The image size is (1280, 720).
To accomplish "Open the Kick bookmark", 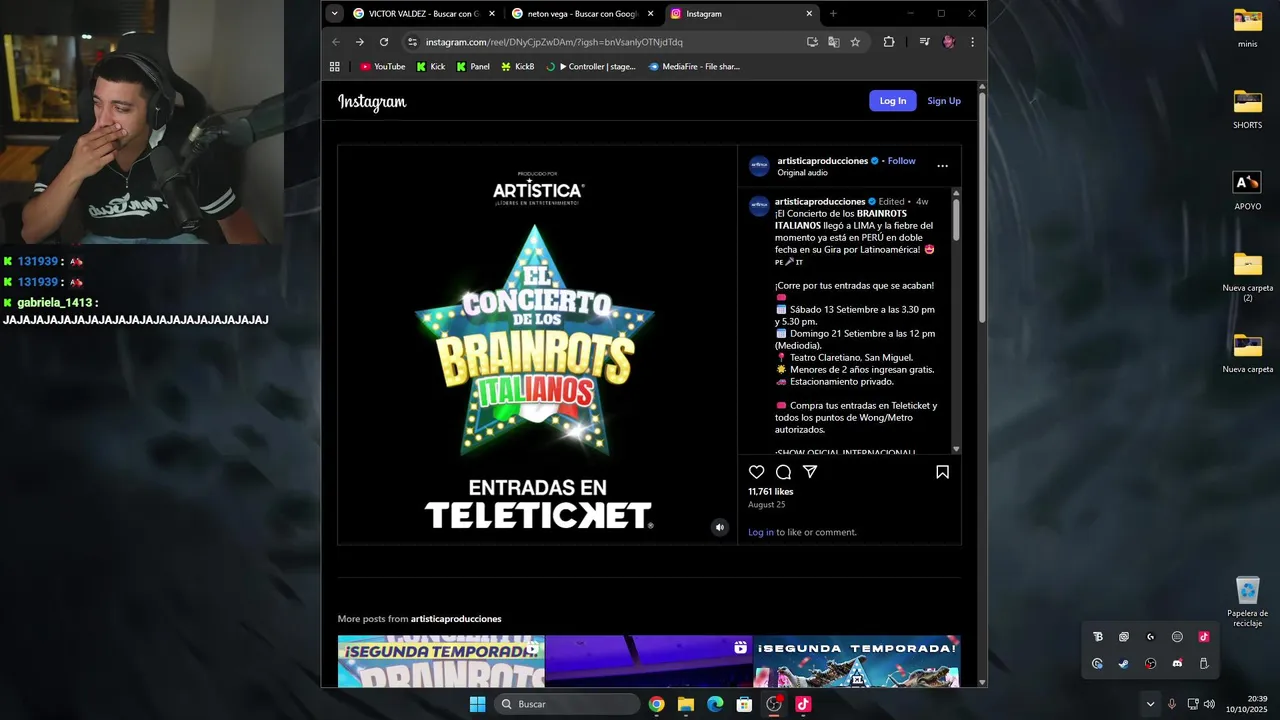I will click(x=431, y=67).
